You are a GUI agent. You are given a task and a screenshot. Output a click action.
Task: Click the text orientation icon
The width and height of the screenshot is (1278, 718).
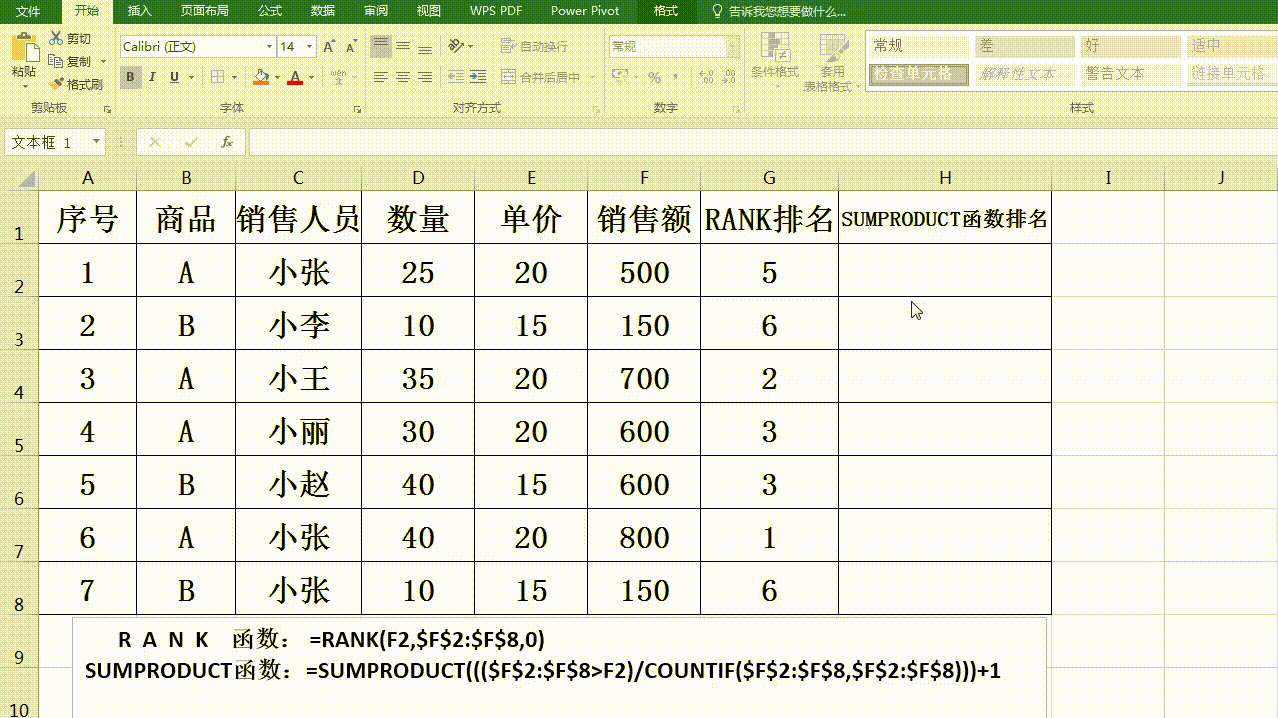[x=456, y=46]
